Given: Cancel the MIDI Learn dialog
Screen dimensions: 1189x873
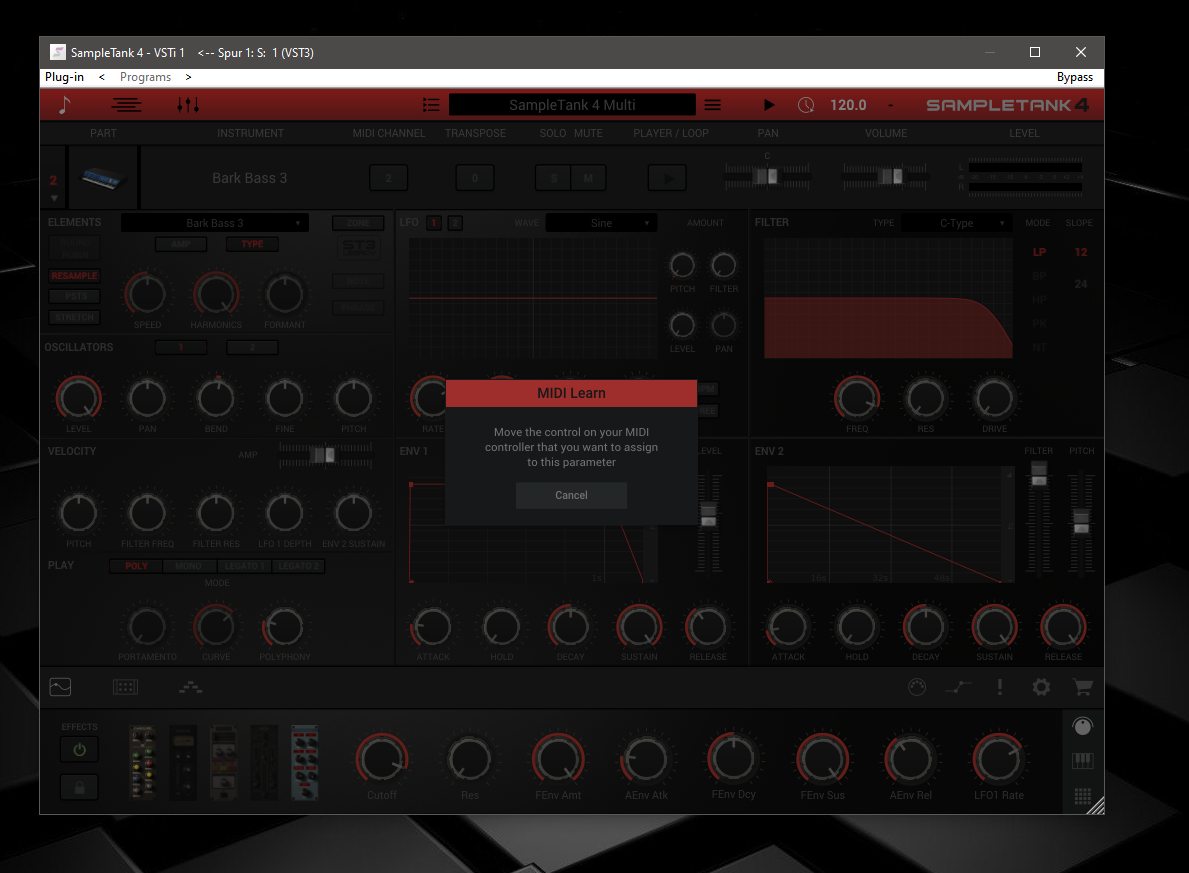Looking at the screenshot, I should click(x=571, y=495).
